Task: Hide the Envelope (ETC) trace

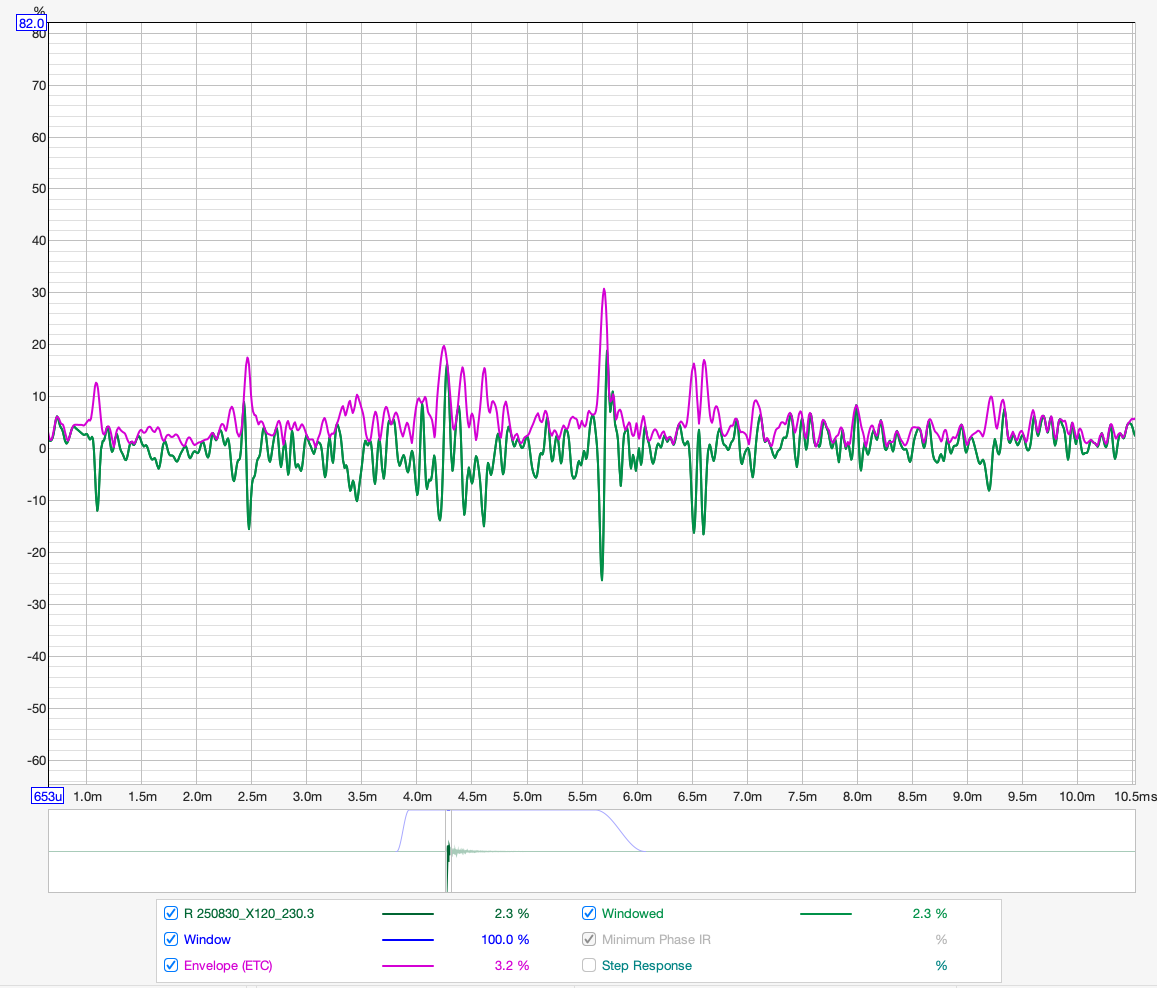Action: tap(171, 965)
